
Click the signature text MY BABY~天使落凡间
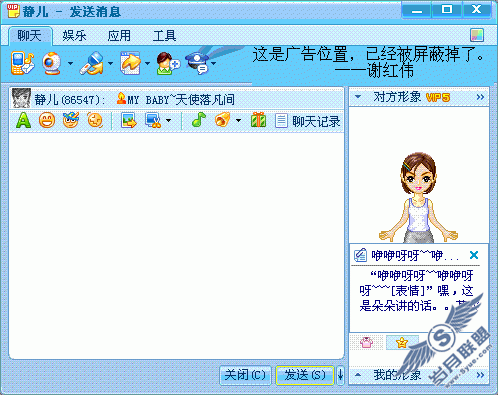point(180,99)
